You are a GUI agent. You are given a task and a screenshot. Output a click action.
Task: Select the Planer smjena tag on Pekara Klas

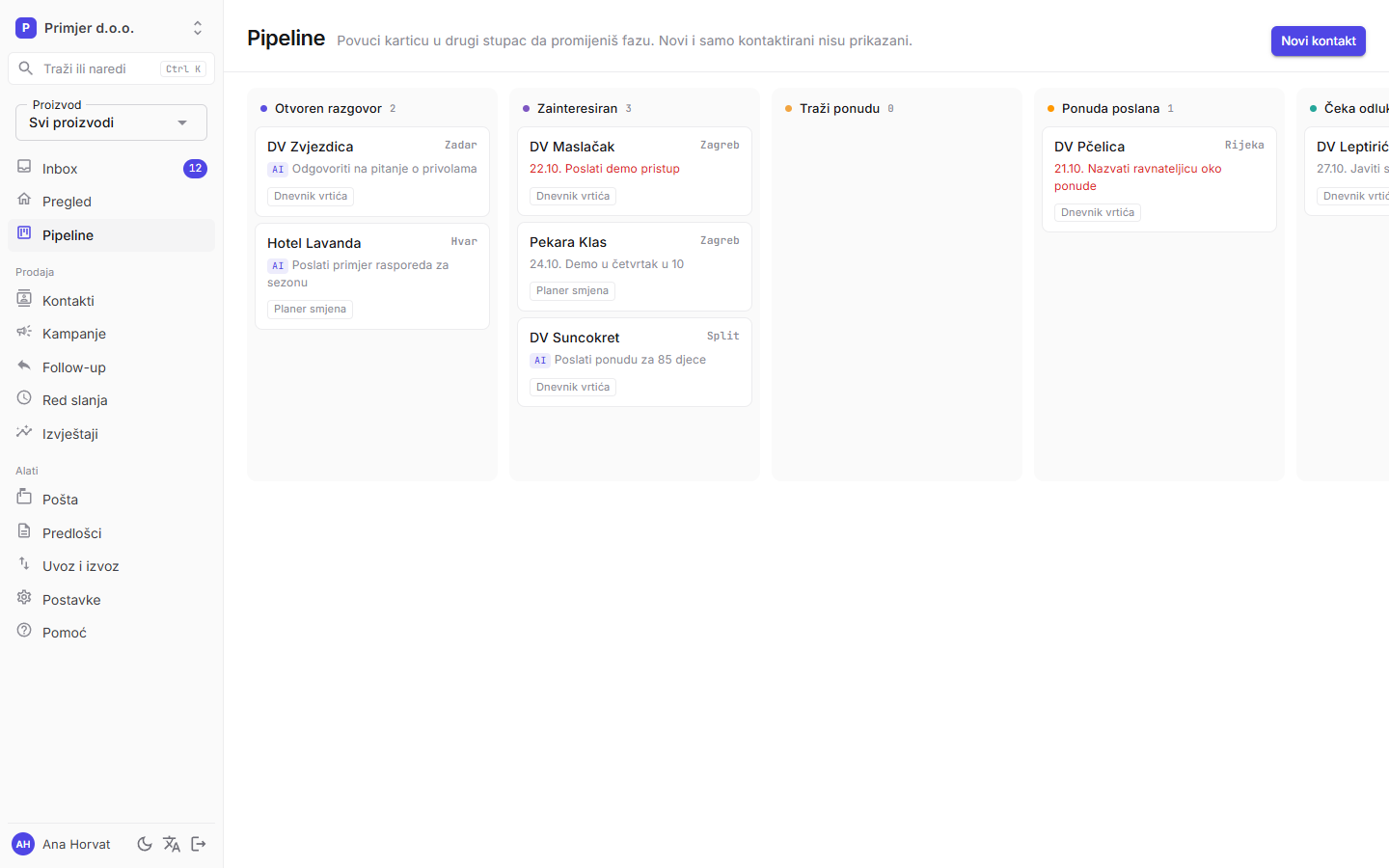point(573,290)
